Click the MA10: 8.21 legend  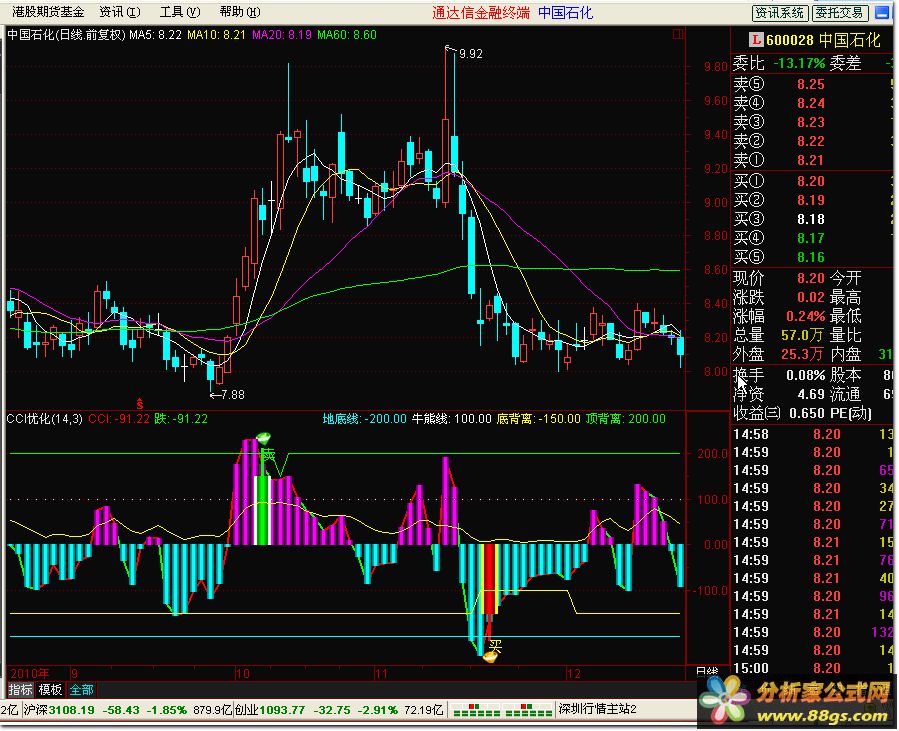pyautogui.click(x=216, y=34)
